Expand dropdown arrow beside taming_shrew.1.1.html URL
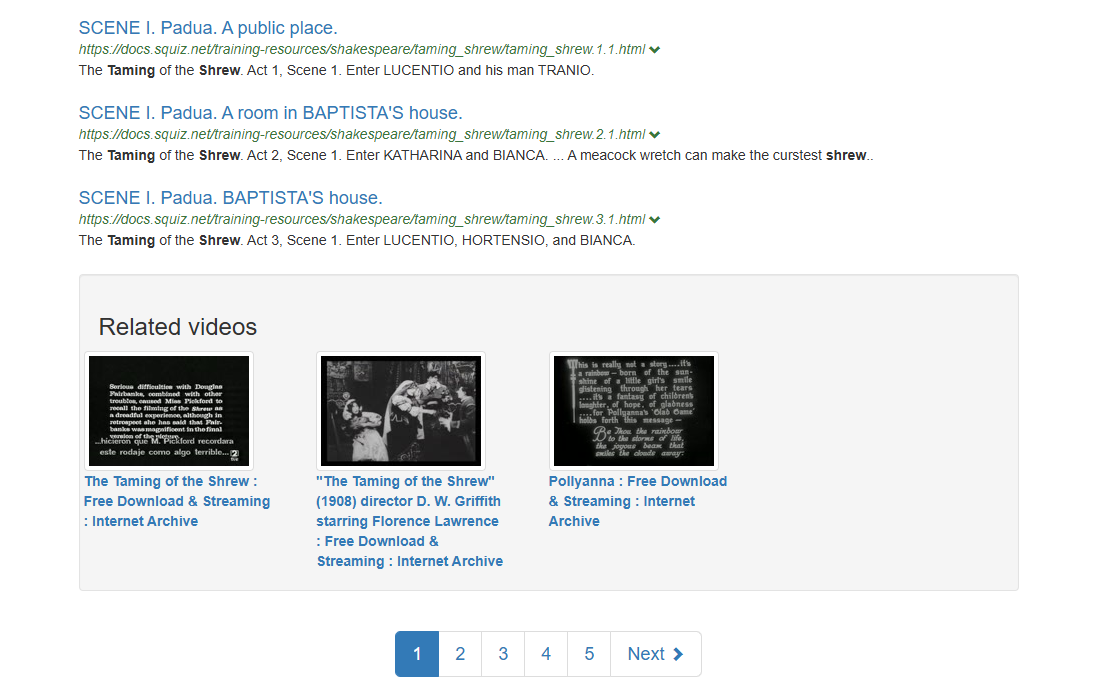Viewport: 1097px width, 693px height. coord(654,49)
